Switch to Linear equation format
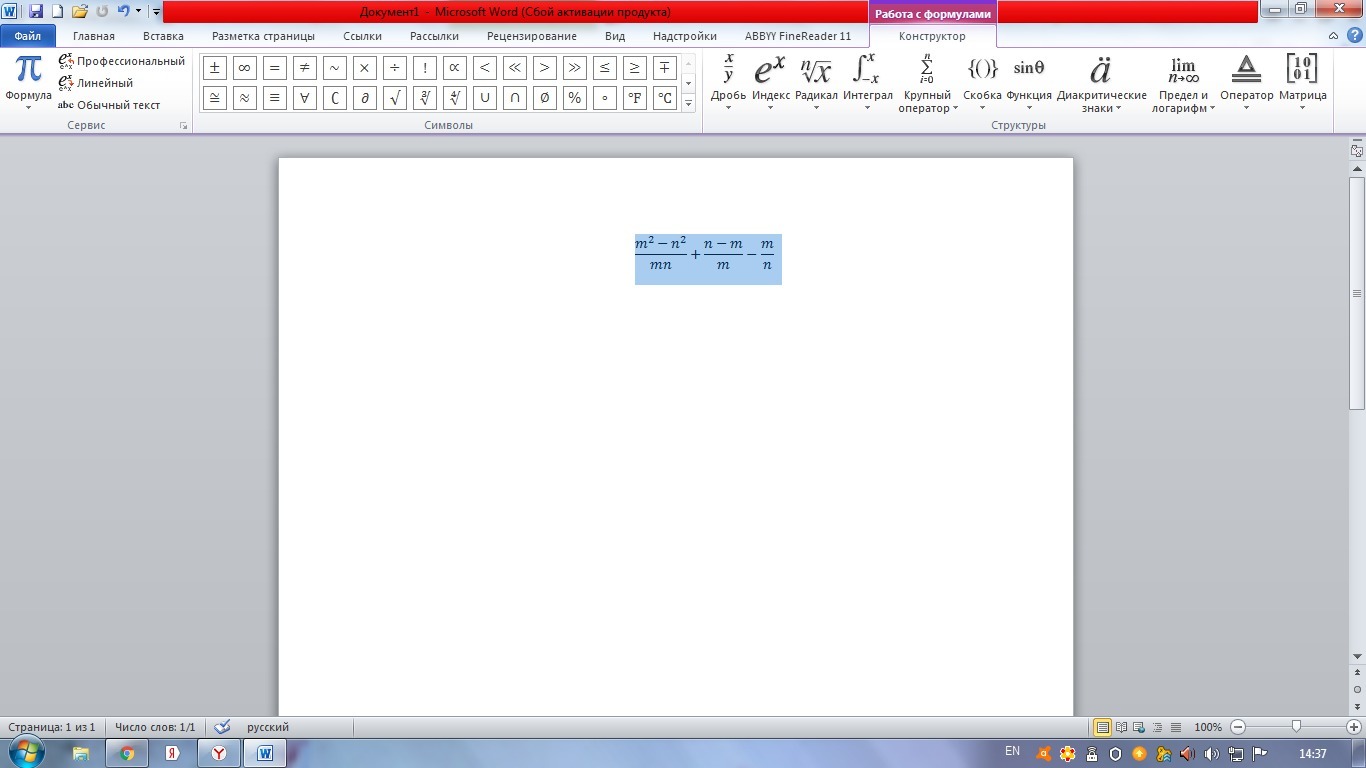 pos(96,83)
